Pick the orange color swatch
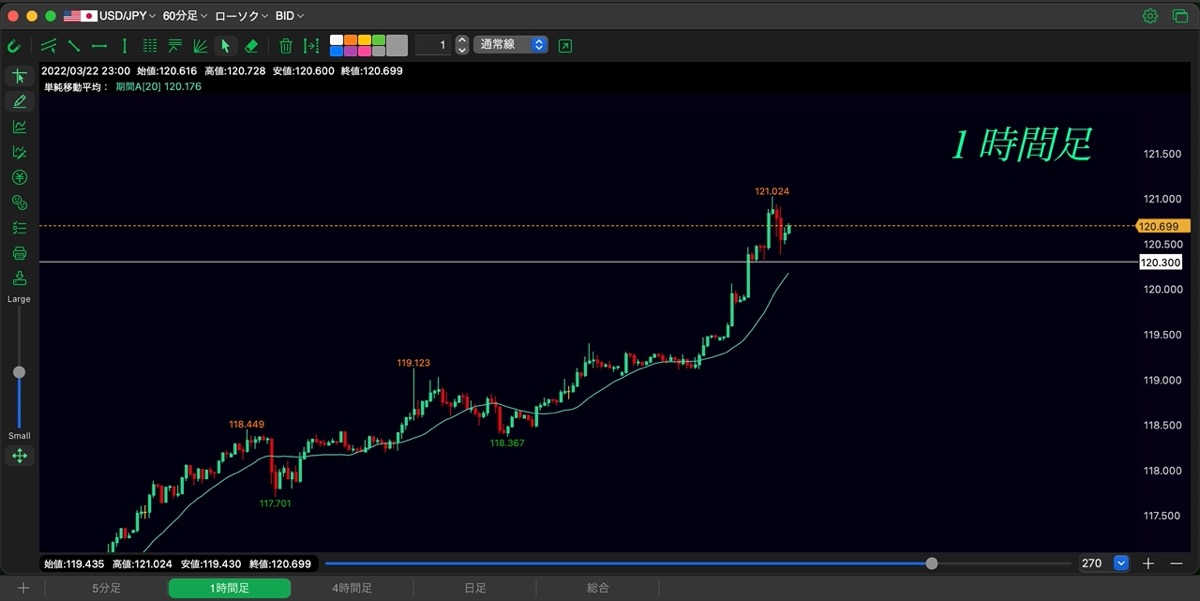The width and height of the screenshot is (1200, 601). 351,40
